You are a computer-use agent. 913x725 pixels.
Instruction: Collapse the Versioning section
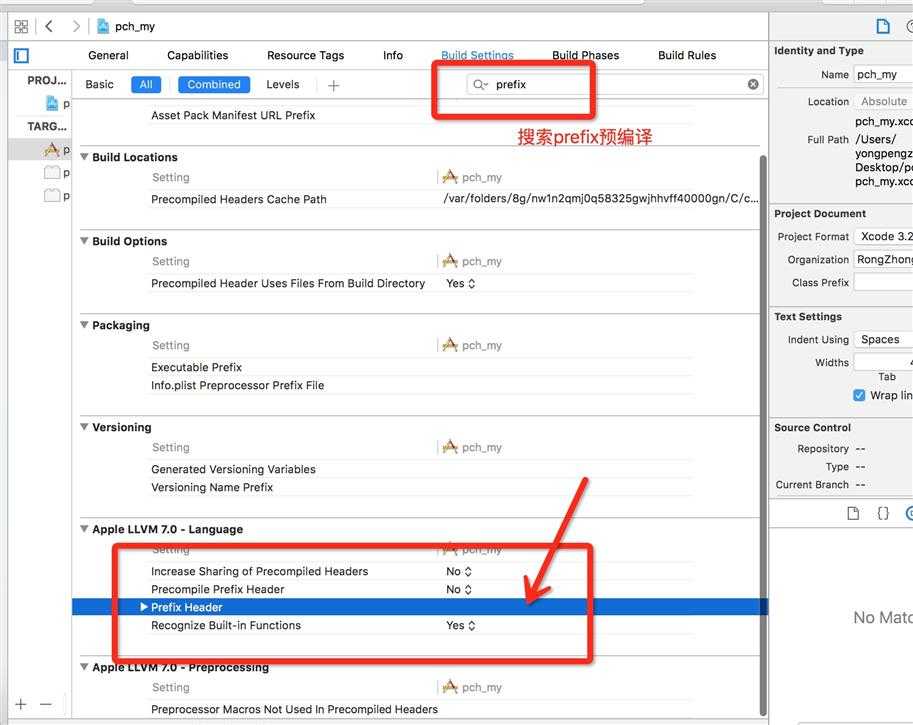click(84, 426)
